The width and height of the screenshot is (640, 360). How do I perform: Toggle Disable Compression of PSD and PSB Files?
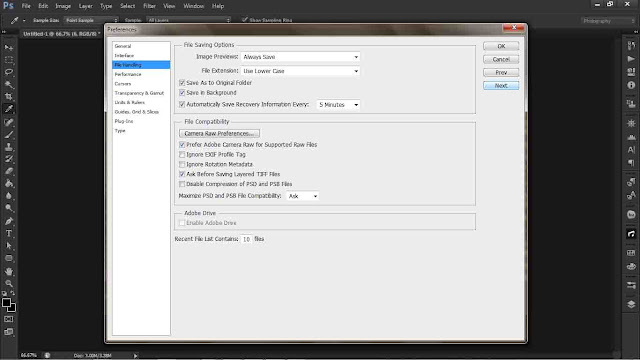click(182, 184)
